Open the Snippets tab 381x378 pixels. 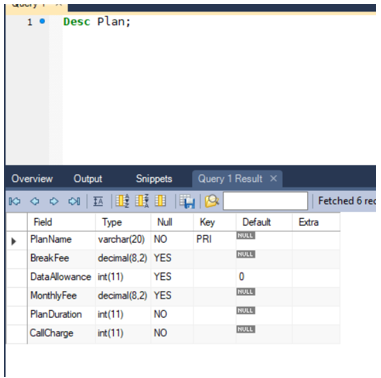point(154,179)
